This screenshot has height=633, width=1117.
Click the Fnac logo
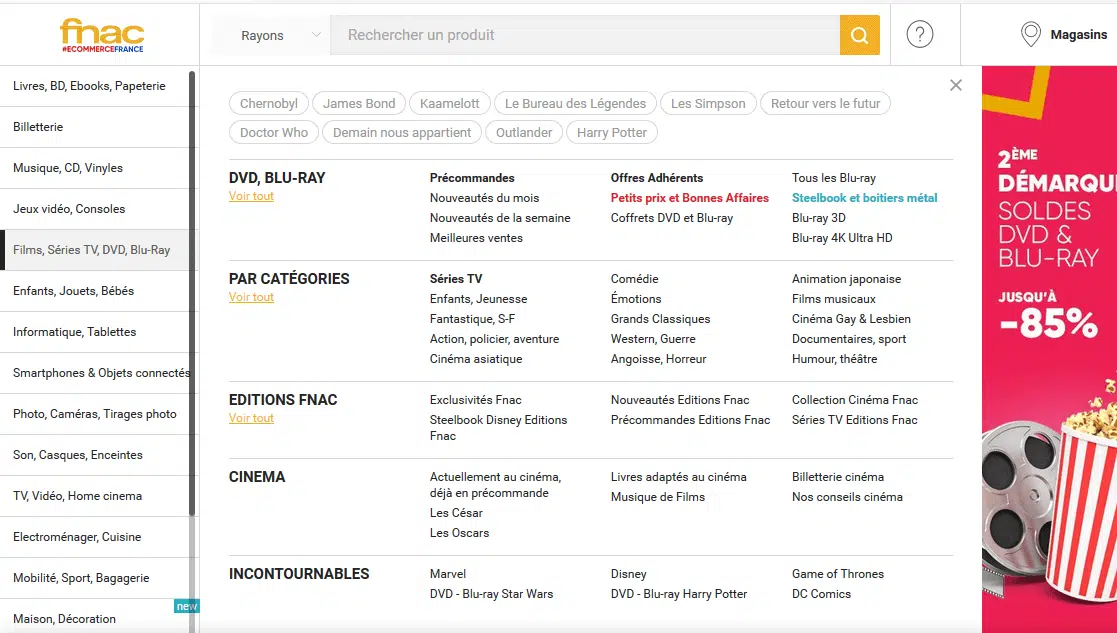101,35
